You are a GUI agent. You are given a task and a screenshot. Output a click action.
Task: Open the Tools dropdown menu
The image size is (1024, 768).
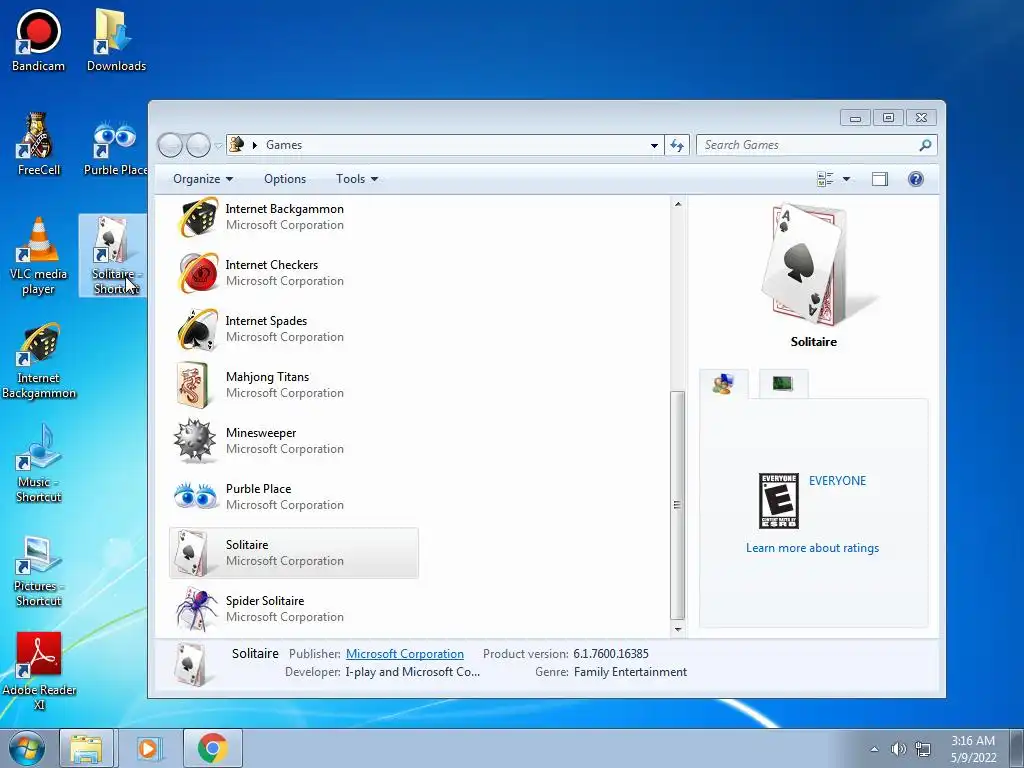pos(357,179)
